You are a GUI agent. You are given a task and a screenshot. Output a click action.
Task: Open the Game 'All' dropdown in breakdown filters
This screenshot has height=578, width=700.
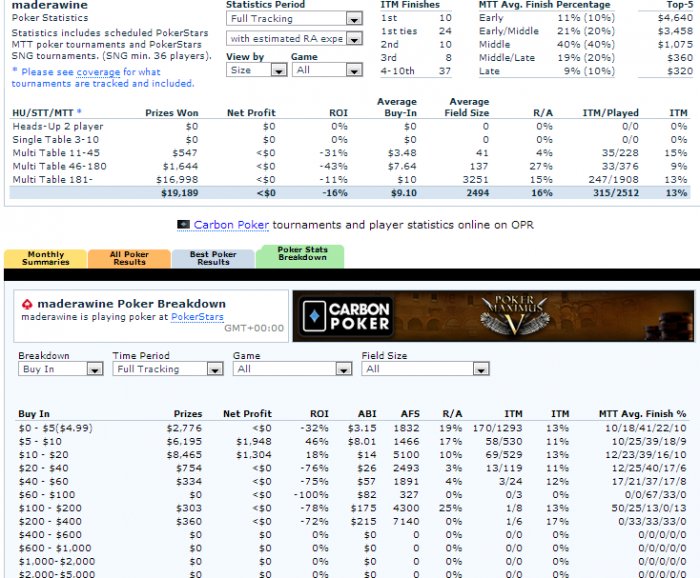tap(292, 369)
